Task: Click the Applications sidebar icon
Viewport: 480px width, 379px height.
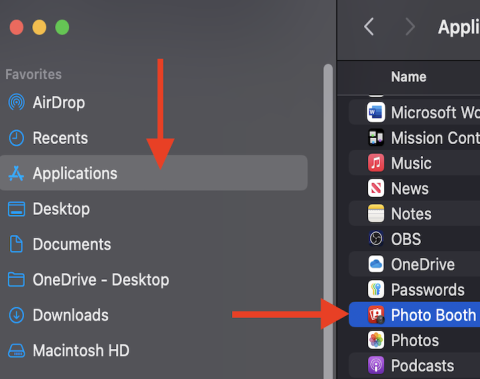Action: (16, 173)
